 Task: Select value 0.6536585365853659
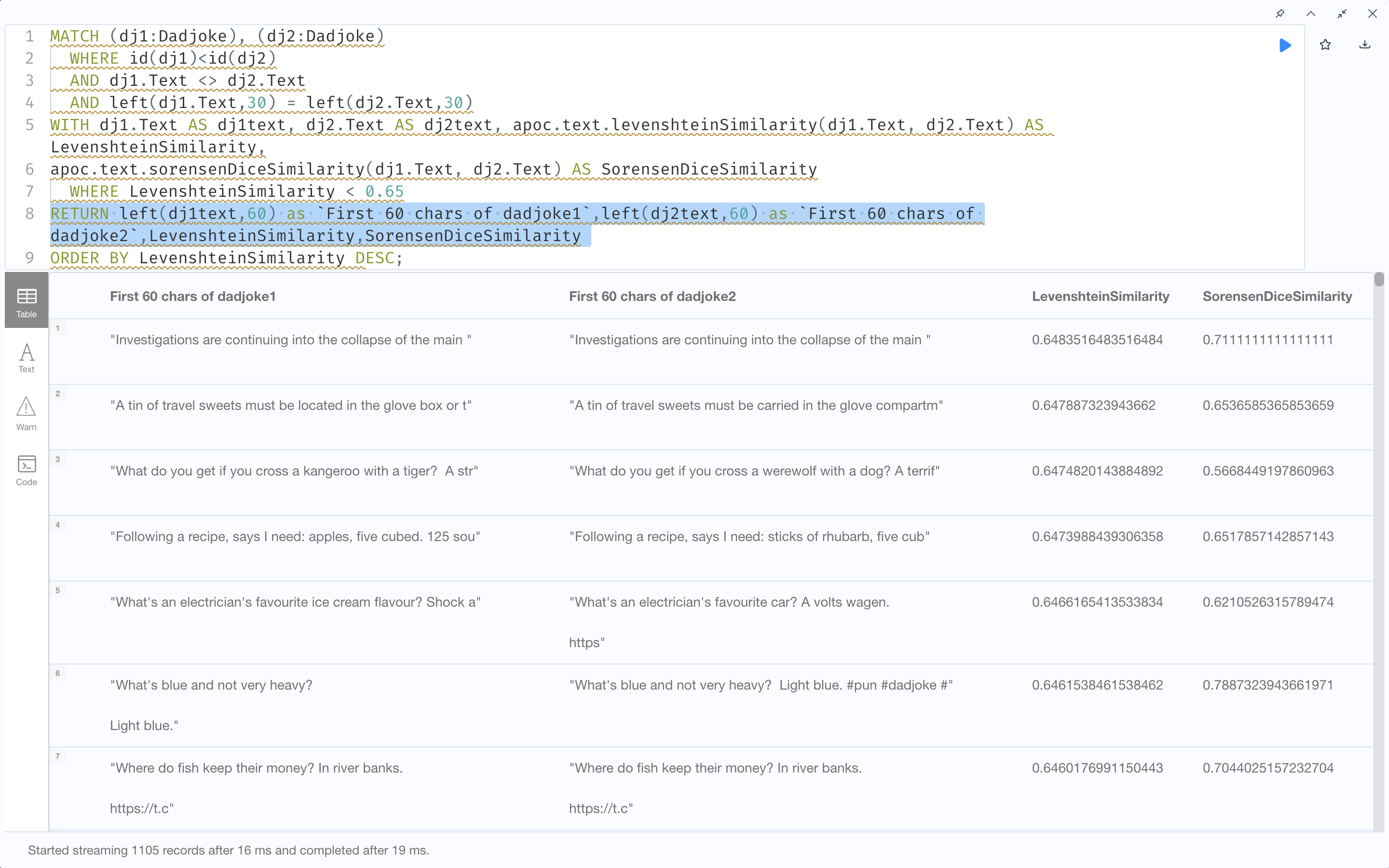point(1268,405)
